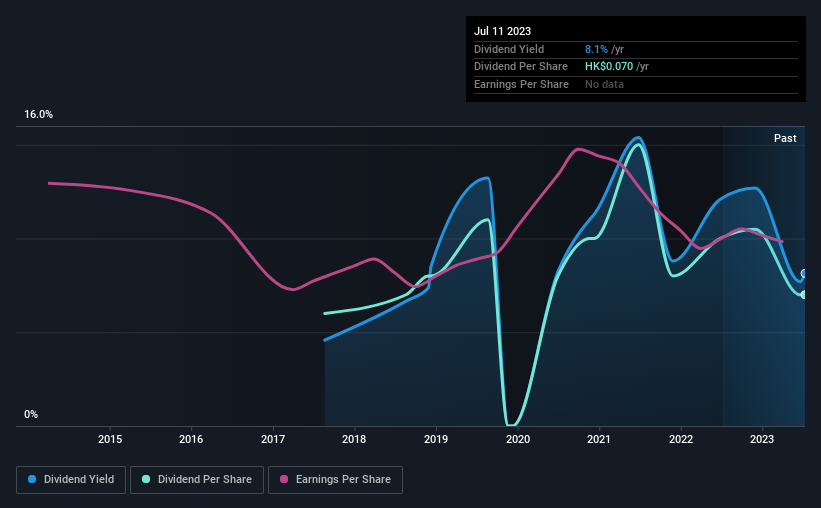Click the tooltip Earnings Per Share label
The image size is (821, 508).
point(521,84)
